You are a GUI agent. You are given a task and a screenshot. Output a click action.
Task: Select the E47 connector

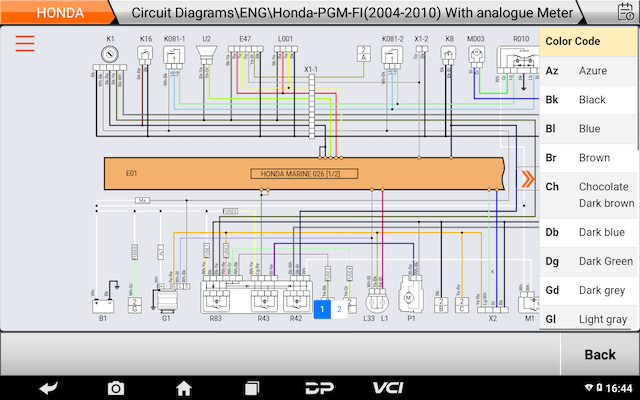click(245, 49)
